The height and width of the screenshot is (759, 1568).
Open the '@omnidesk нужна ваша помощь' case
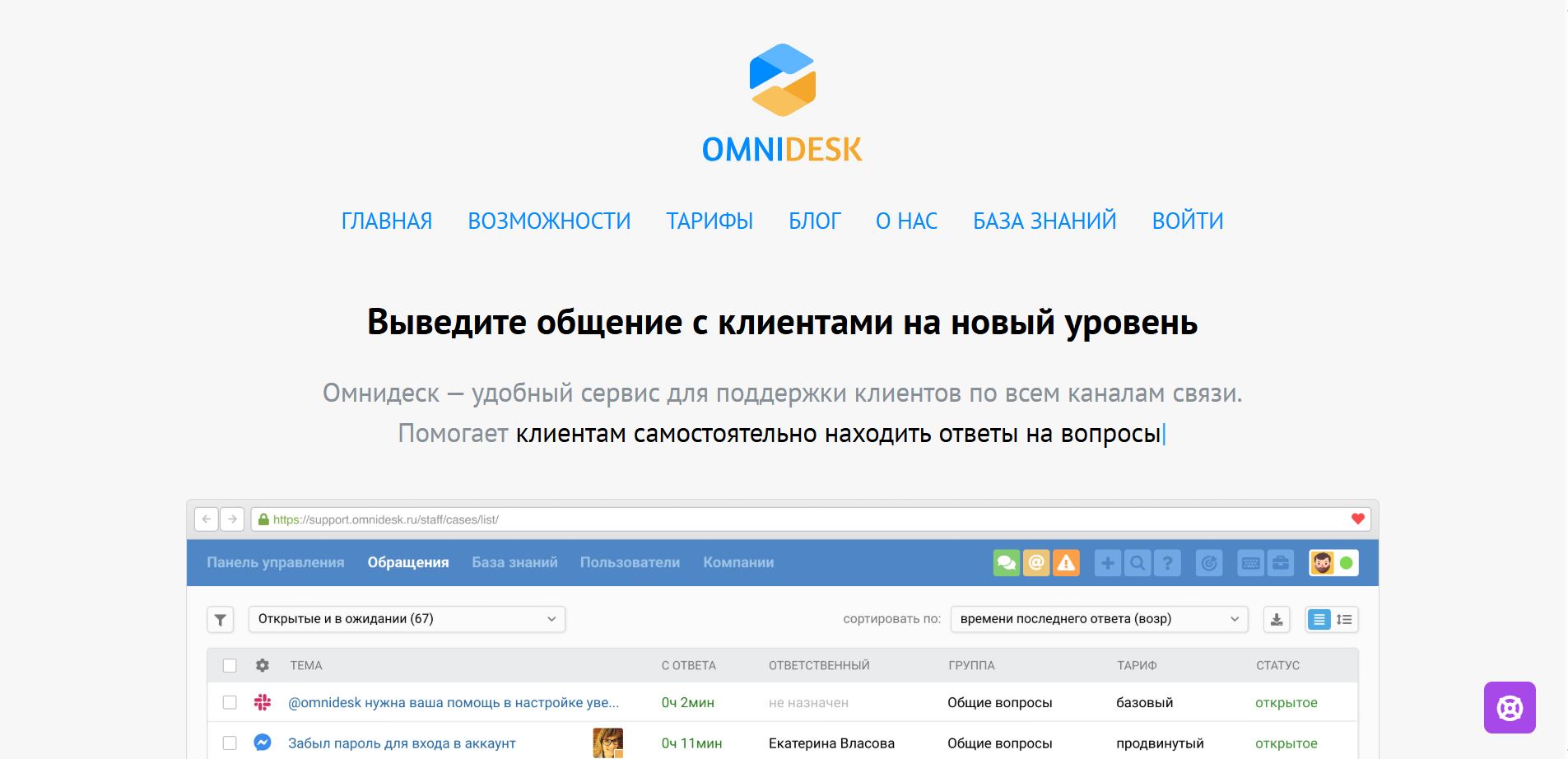(x=454, y=702)
